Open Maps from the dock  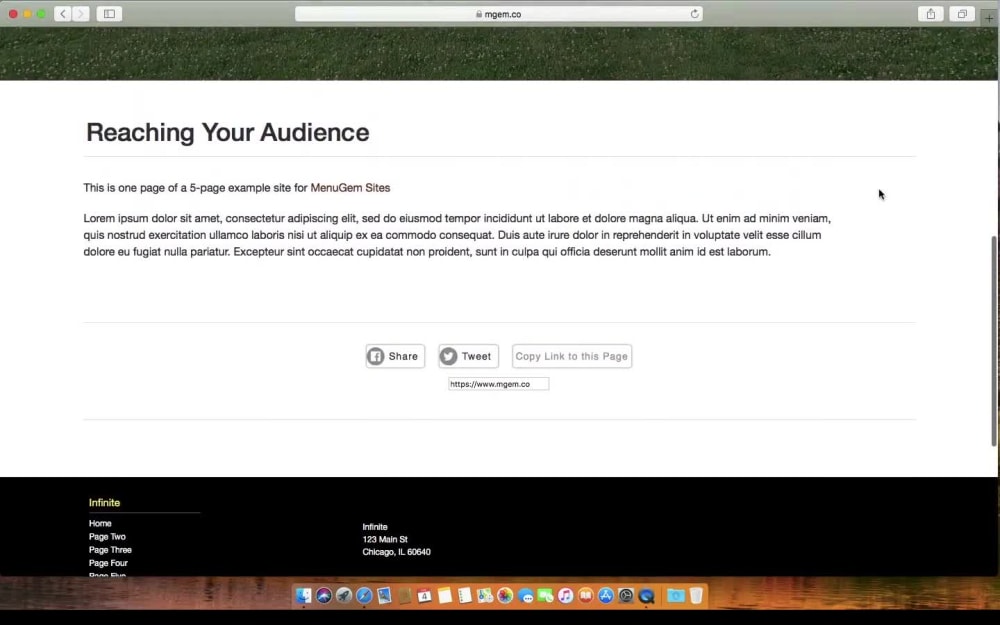tap(485, 596)
